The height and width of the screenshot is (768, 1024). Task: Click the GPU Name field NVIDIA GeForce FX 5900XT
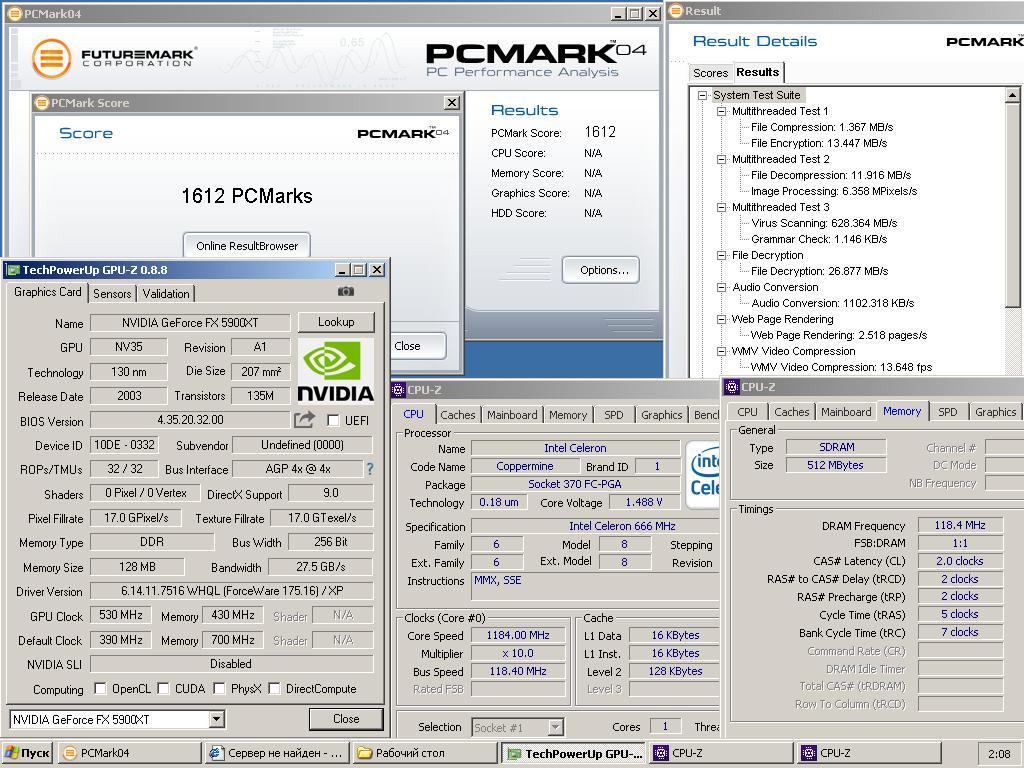[x=190, y=323]
